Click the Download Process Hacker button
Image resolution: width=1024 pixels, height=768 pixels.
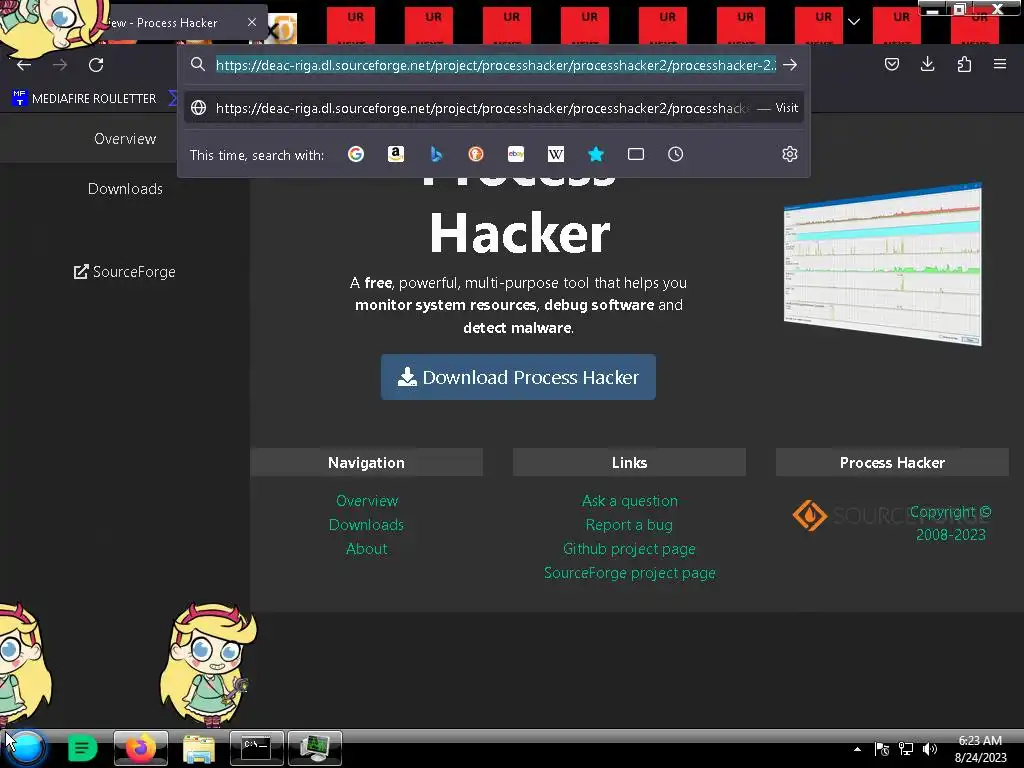pos(518,377)
